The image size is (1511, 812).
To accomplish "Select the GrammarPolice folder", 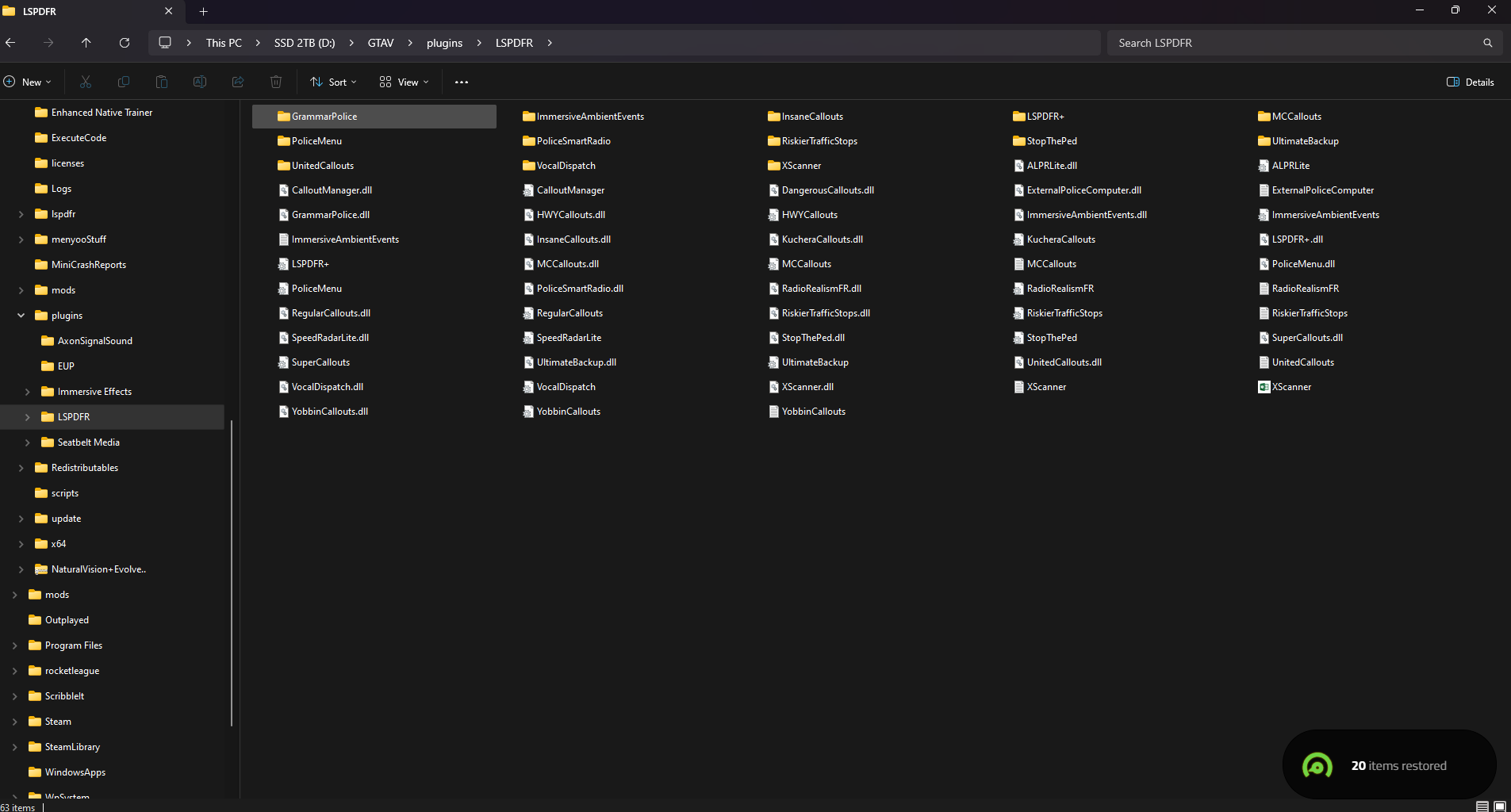I will 374,117.
